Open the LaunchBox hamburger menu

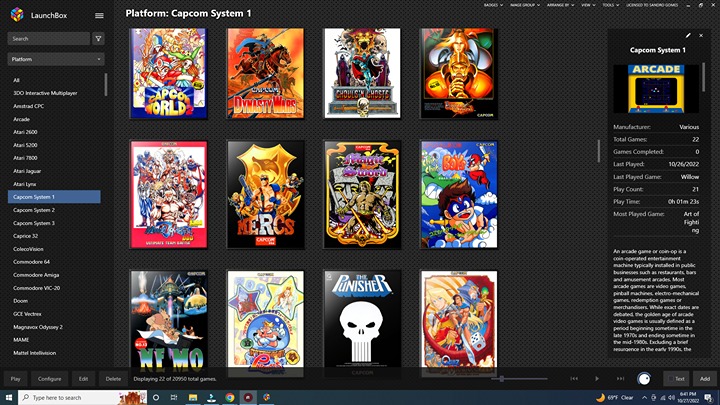click(99, 15)
